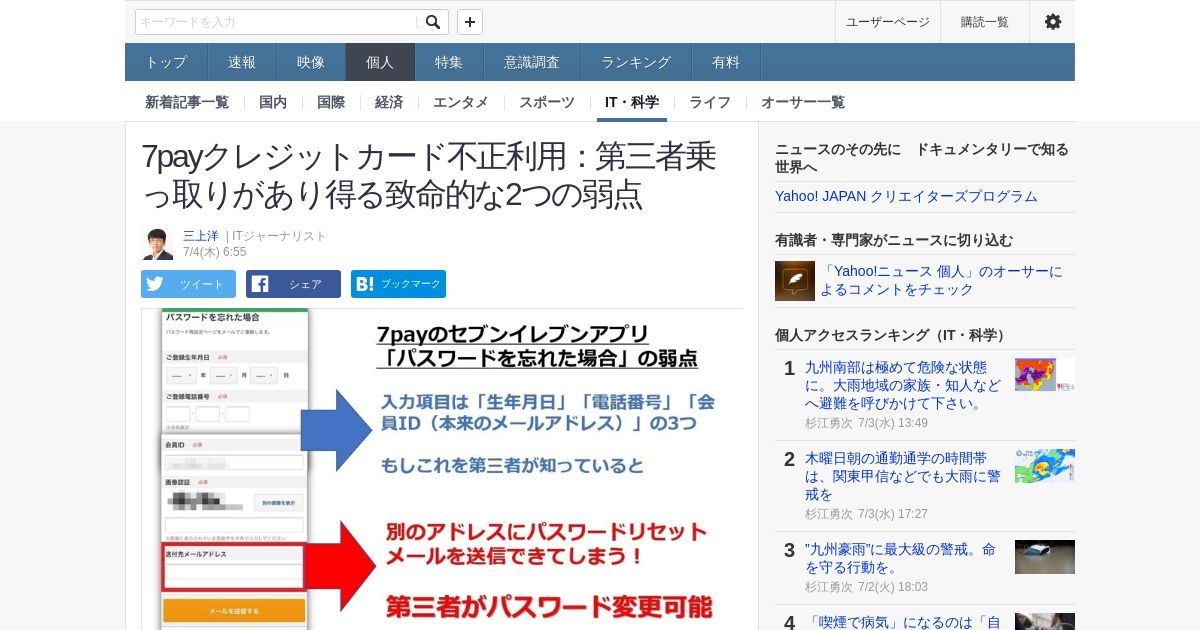Screen dimensions: 1200x630
Task: Click the quill icon by the Yahoo!ニュース 個人 link
Action: (x=795, y=281)
